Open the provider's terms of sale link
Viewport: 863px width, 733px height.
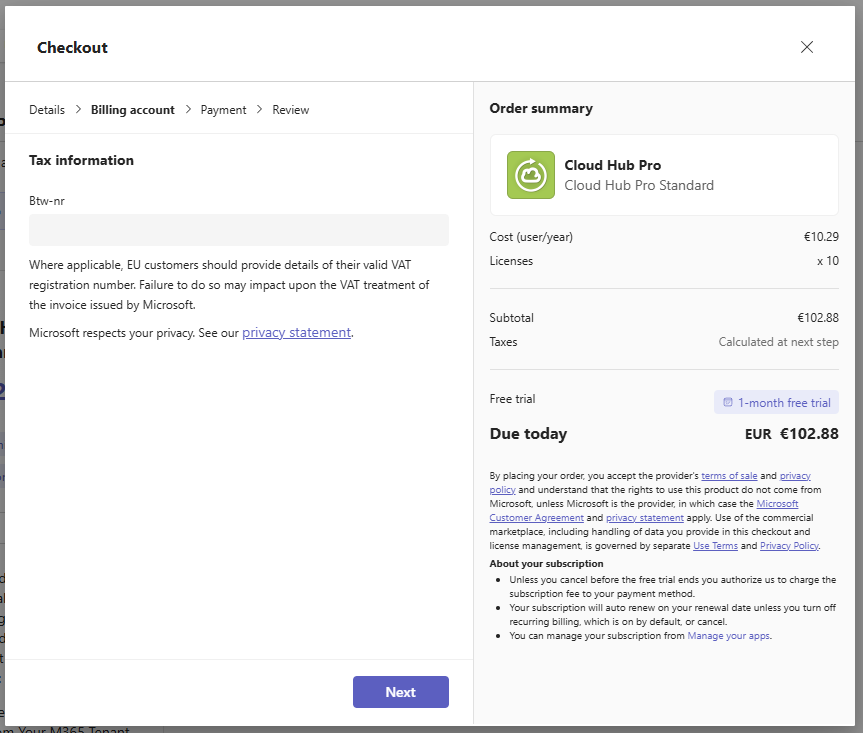(729, 475)
